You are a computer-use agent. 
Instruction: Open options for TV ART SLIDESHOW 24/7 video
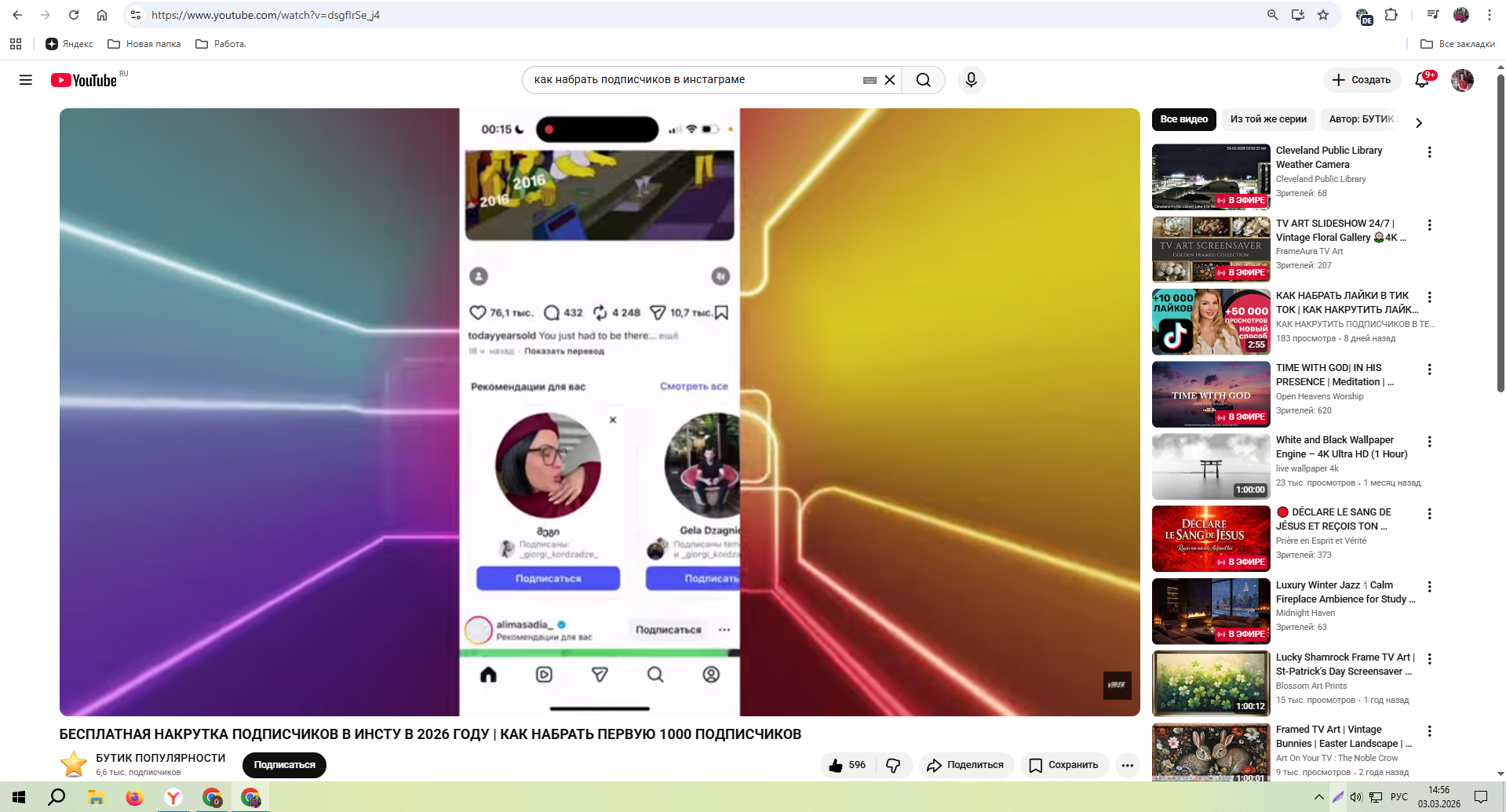(x=1430, y=225)
